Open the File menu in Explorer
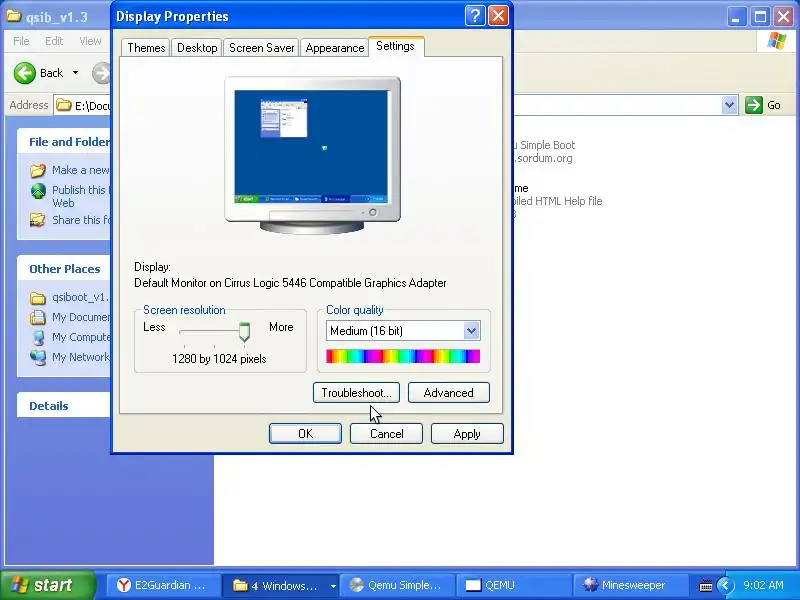 click(21, 41)
